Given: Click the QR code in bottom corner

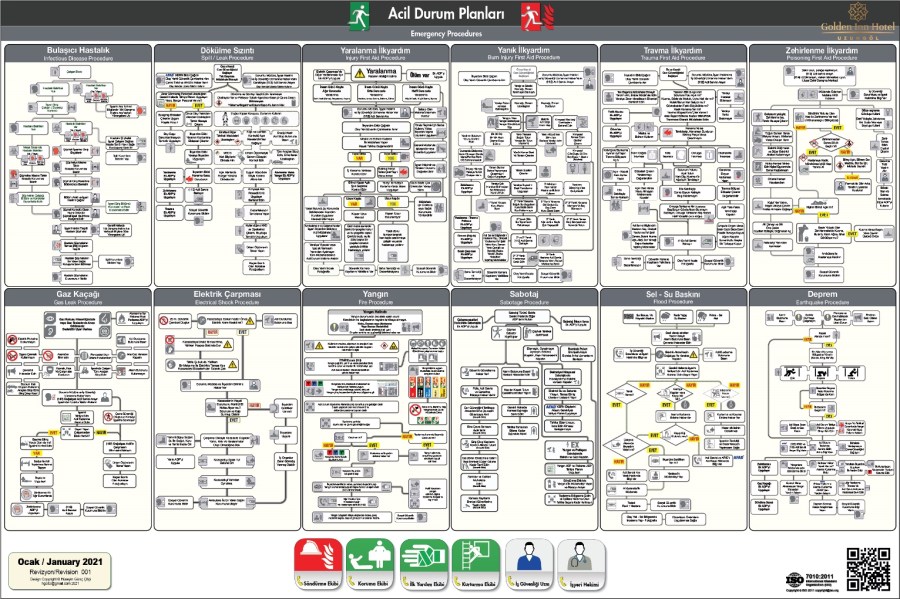Looking at the screenshot, I should pyautogui.click(x=868, y=568).
